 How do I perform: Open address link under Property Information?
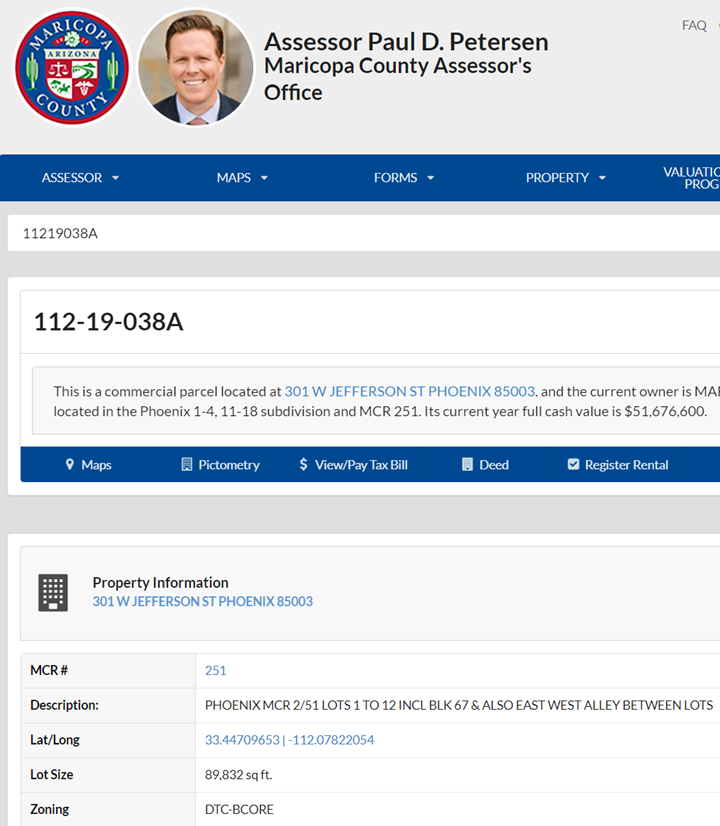[x=202, y=601]
